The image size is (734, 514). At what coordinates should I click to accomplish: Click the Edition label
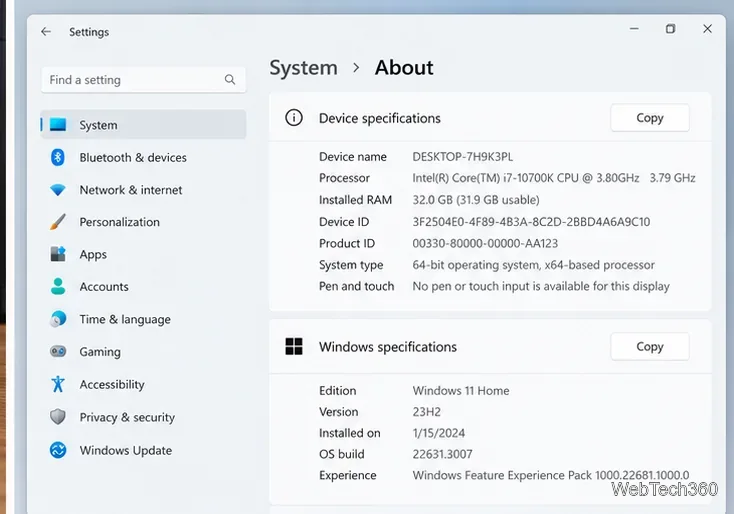[338, 390]
